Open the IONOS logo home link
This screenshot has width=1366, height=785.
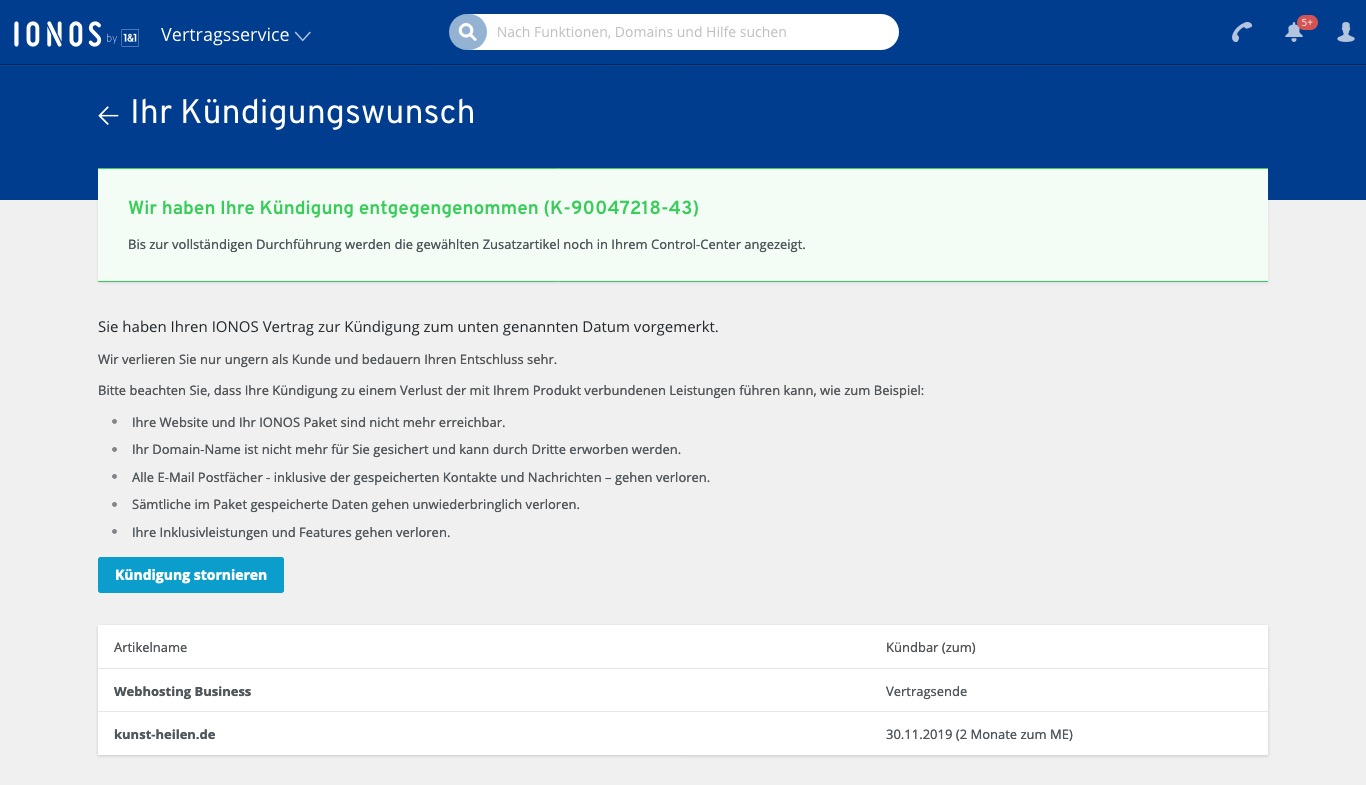pyautogui.click(x=76, y=34)
